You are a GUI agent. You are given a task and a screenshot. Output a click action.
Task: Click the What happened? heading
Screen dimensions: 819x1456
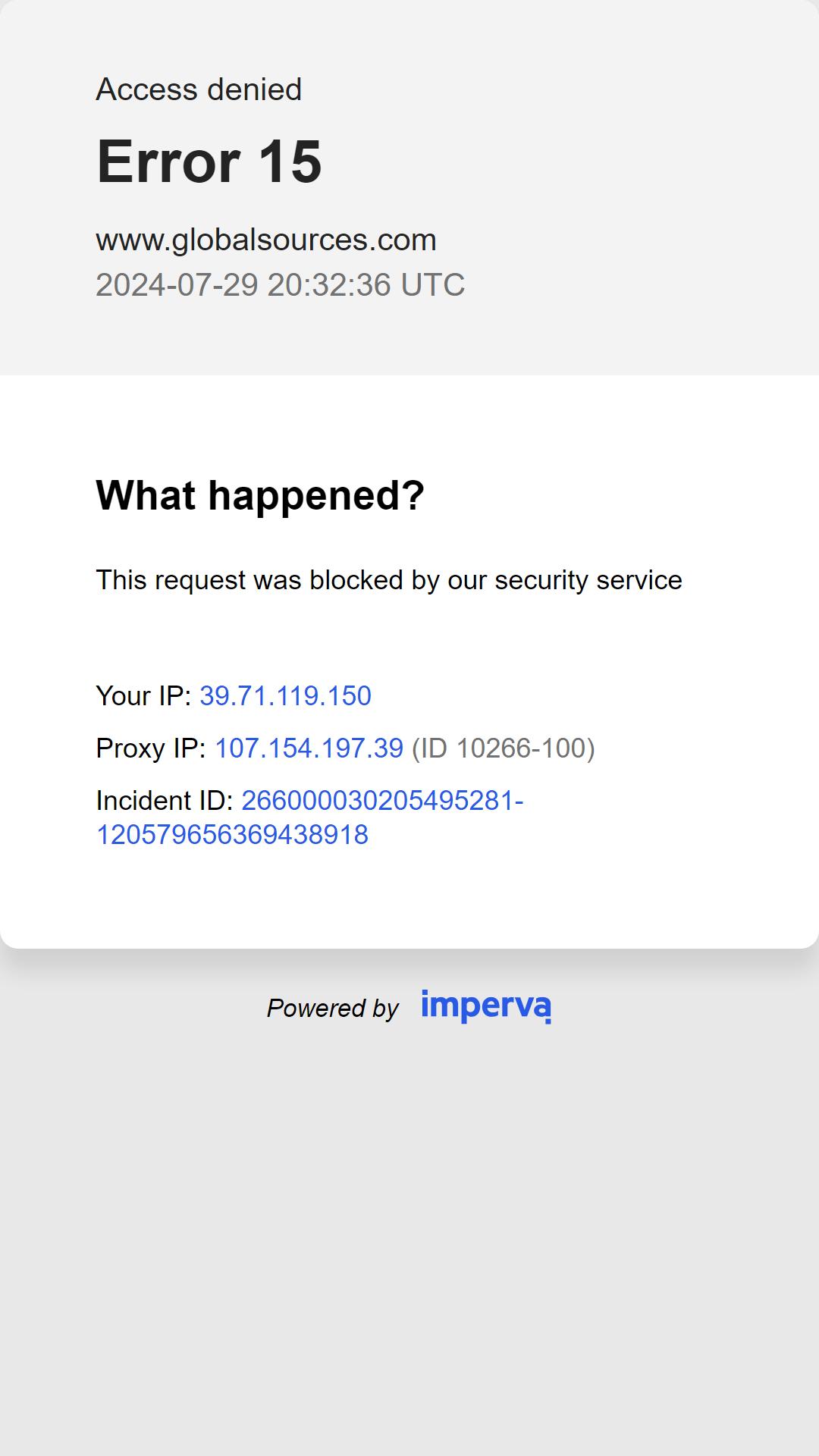260,495
